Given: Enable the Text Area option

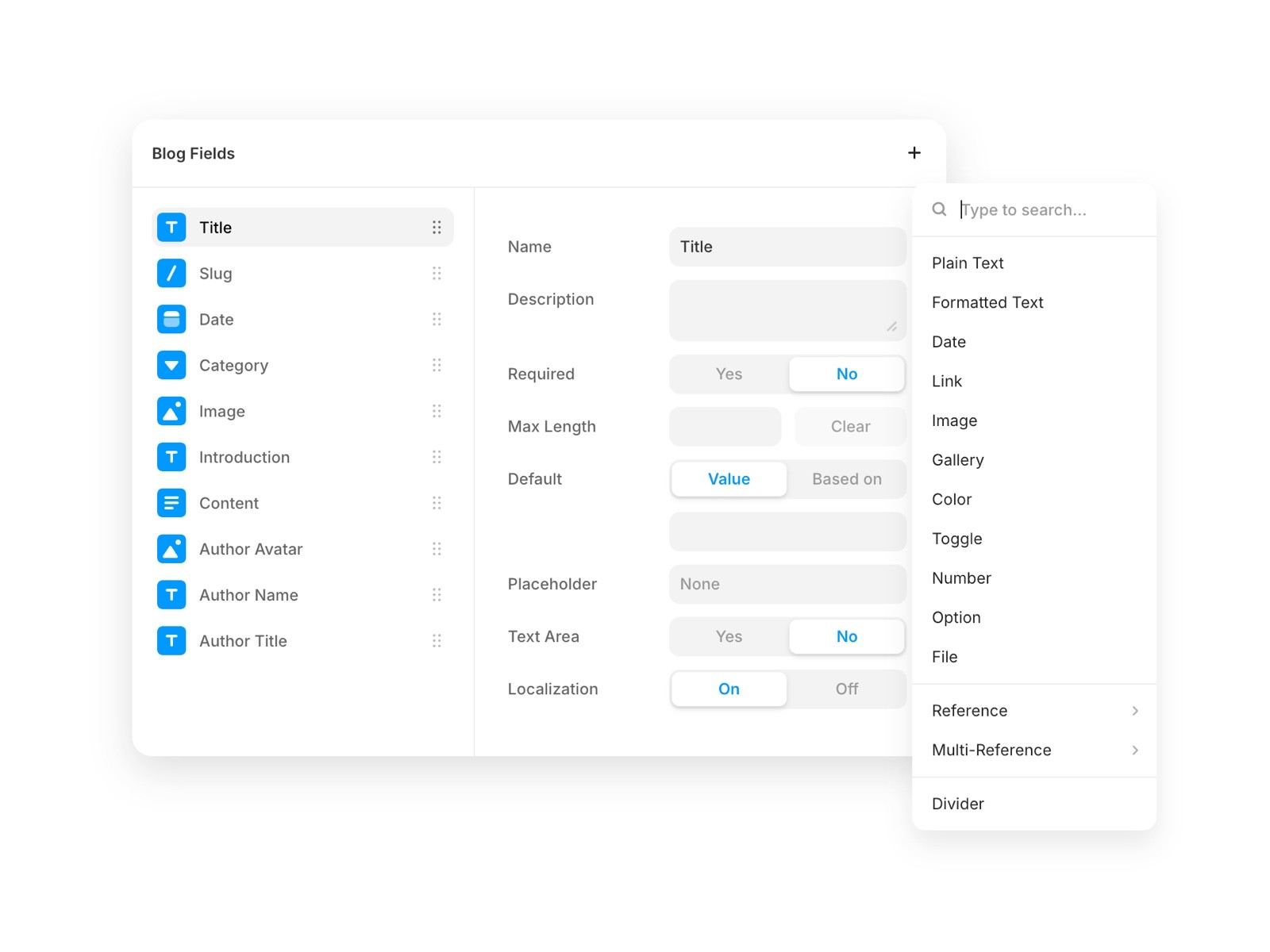Looking at the screenshot, I should (728, 636).
